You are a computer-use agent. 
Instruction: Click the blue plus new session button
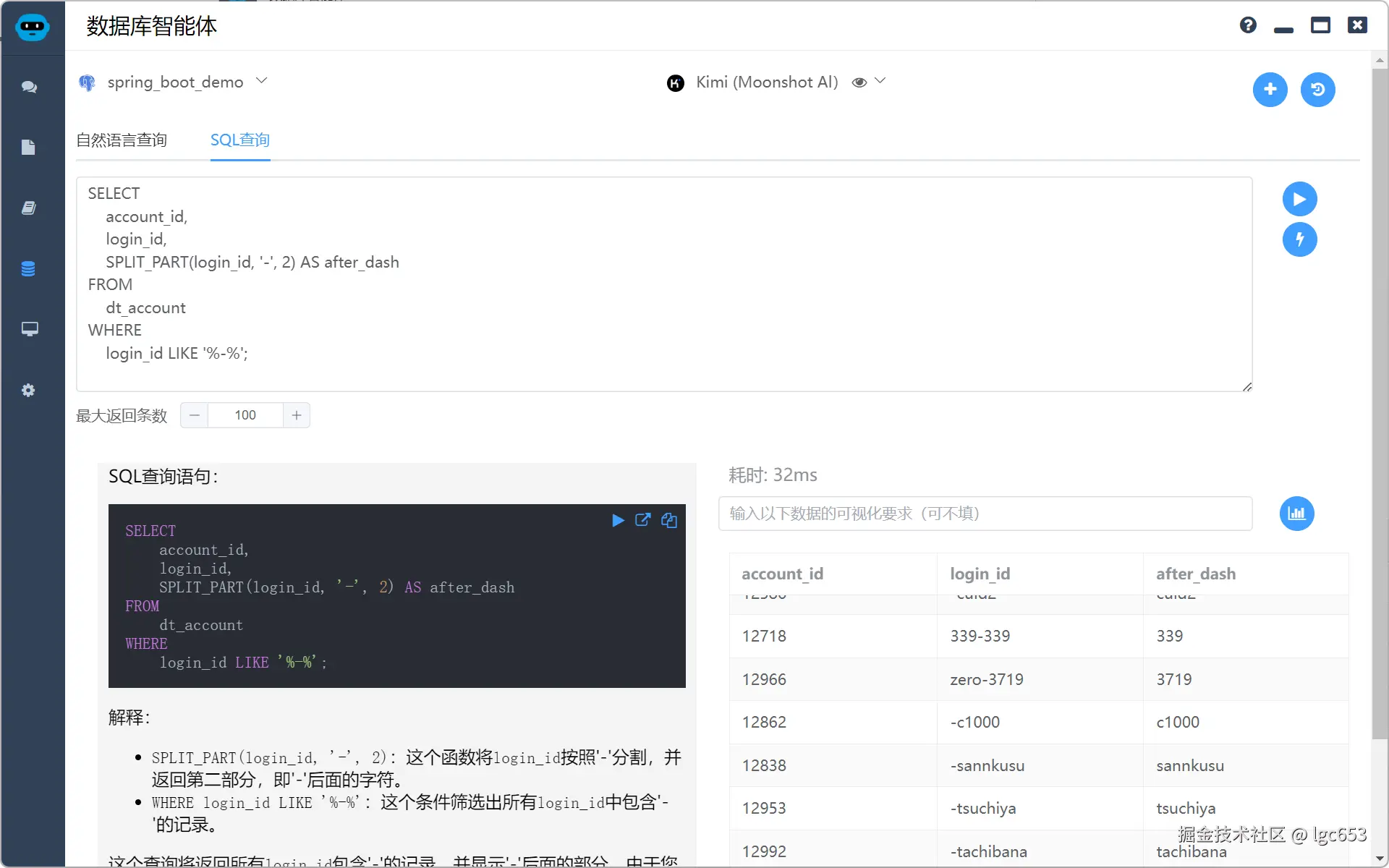pyautogui.click(x=1270, y=90)
